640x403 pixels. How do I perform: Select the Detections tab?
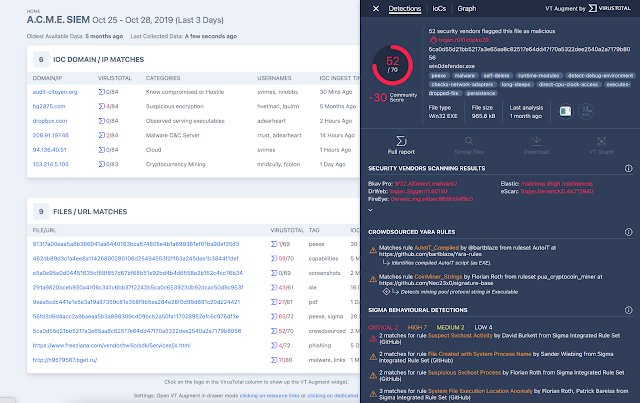(404, 8)
